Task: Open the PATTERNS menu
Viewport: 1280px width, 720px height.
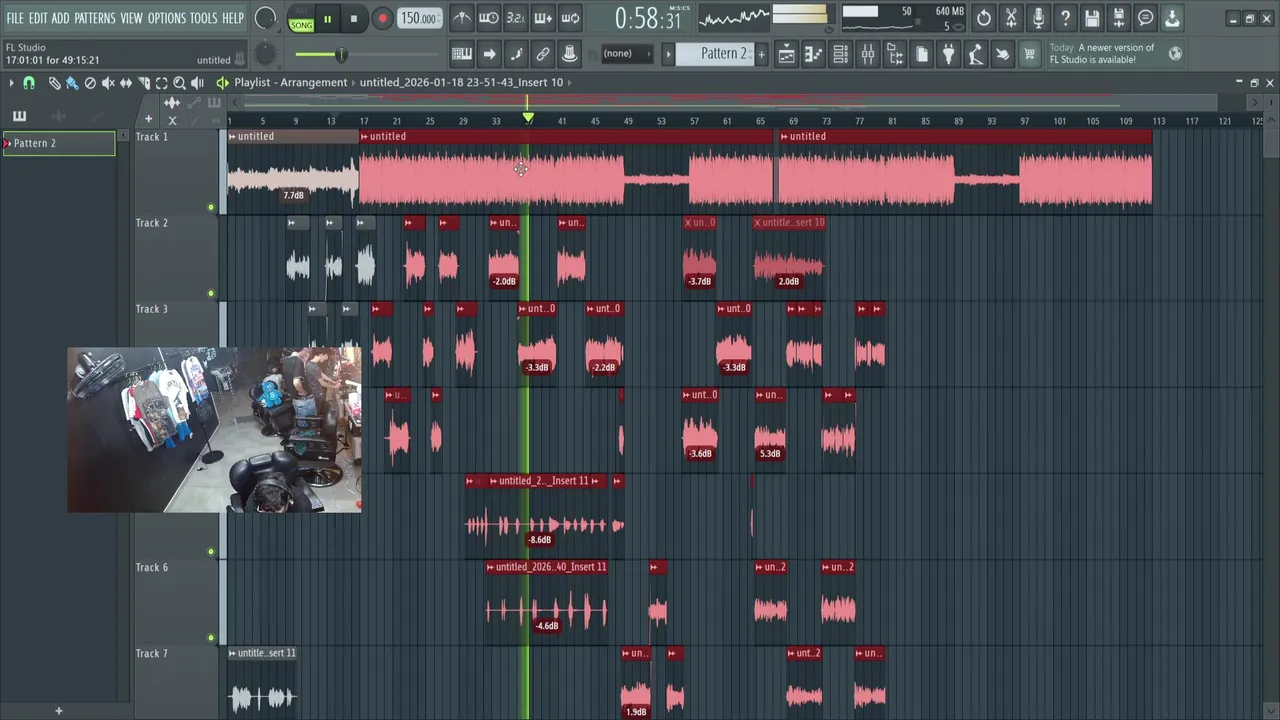Action: tap(95, 18)
